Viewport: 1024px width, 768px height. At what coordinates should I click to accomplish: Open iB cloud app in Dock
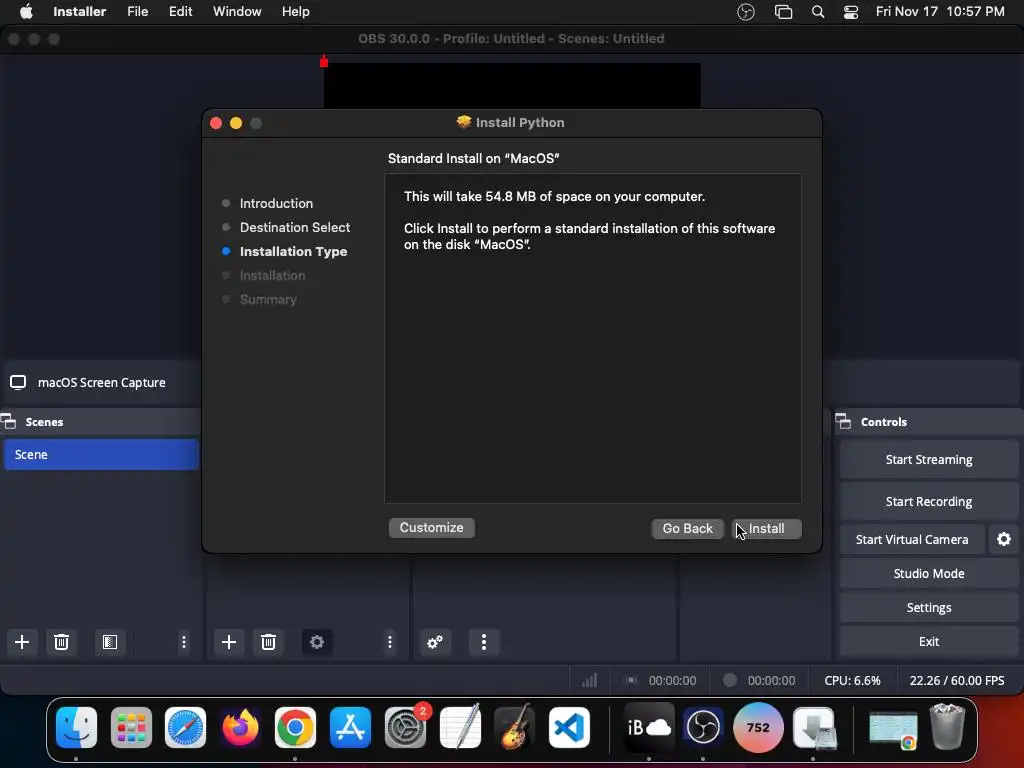point(648,727)
